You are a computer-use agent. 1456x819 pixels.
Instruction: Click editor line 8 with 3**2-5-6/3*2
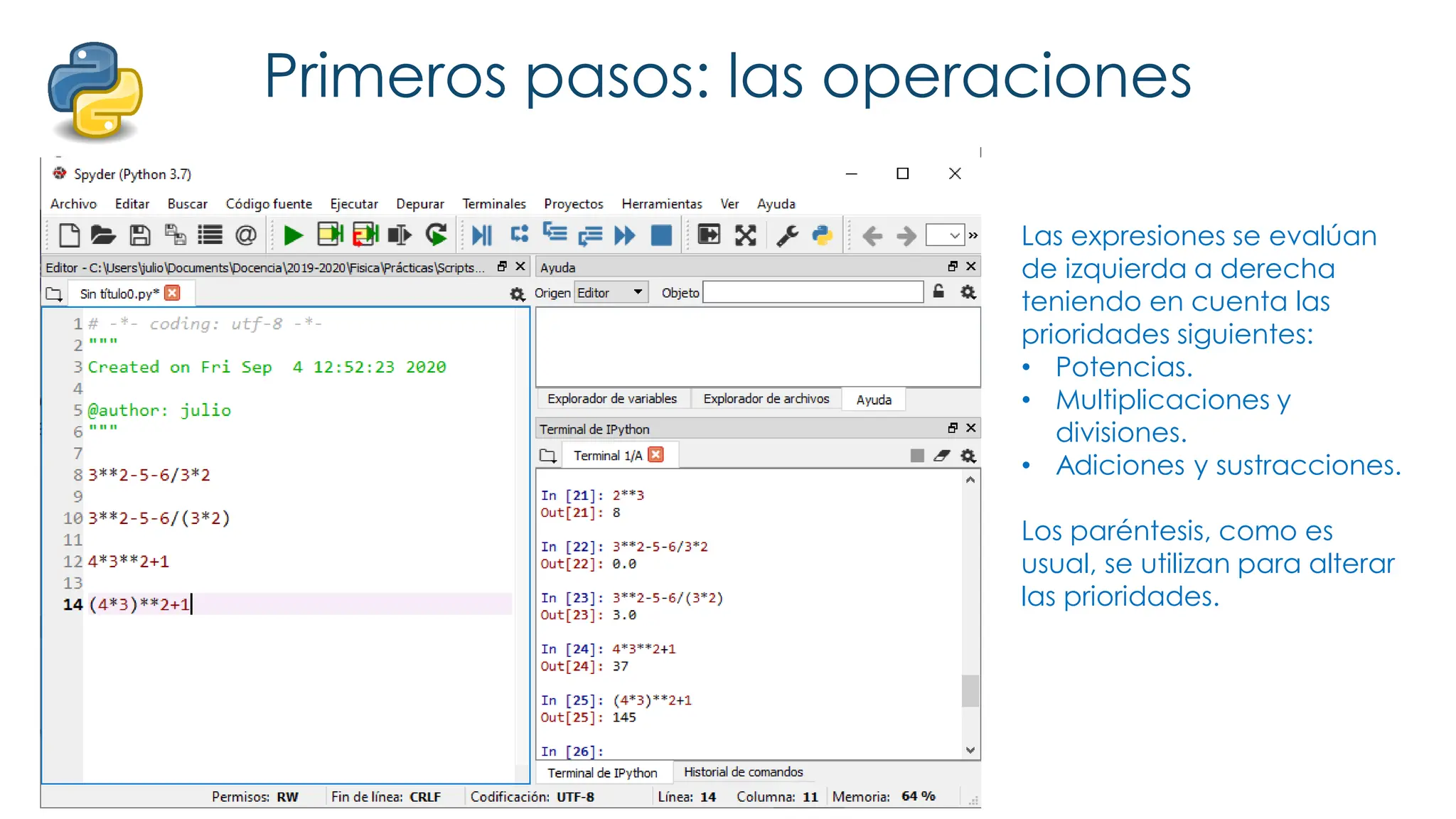point(149,475)
